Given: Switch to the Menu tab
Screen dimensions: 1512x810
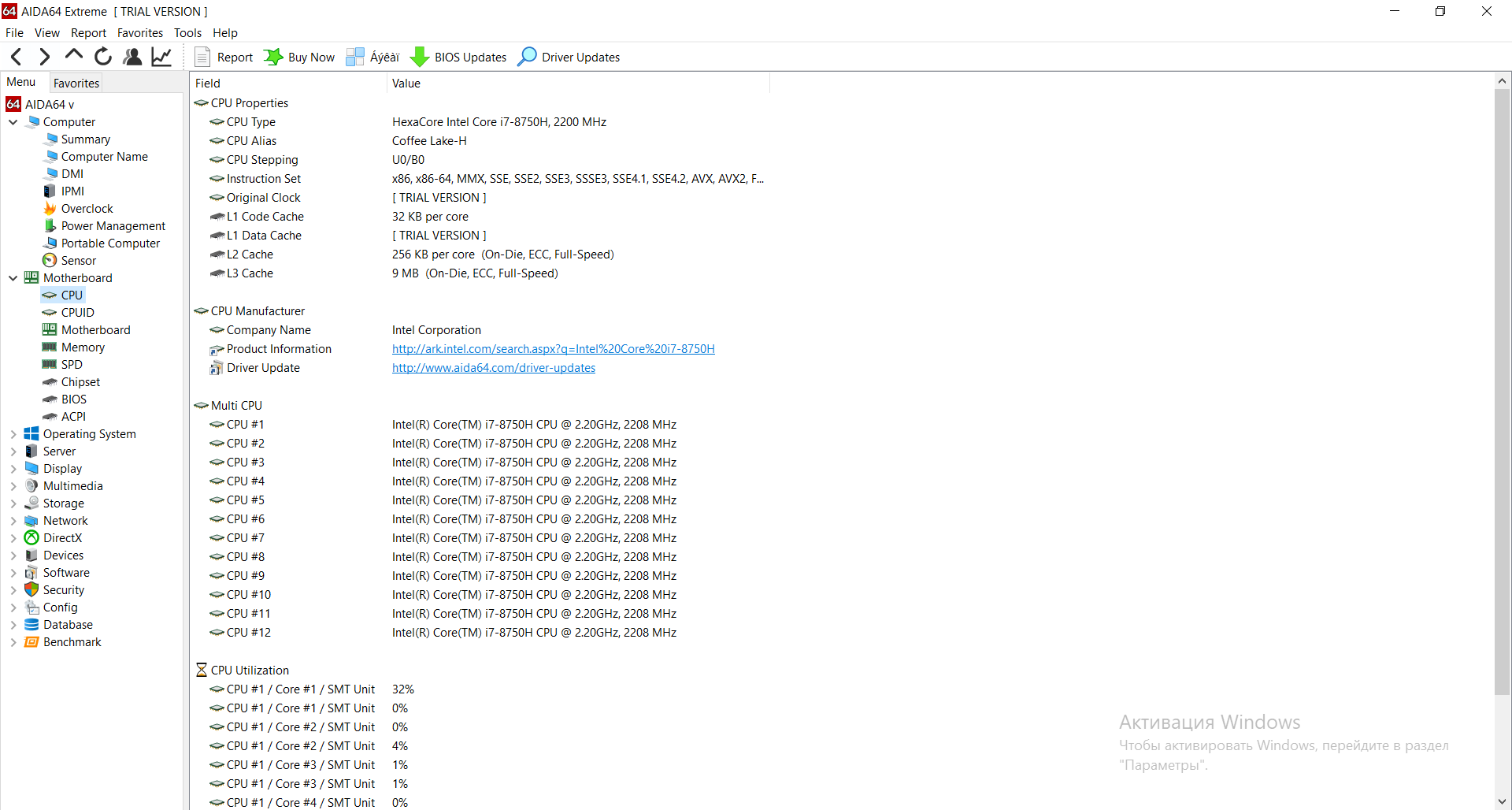Looking at the screenshot, I should [x=21, y=82].
